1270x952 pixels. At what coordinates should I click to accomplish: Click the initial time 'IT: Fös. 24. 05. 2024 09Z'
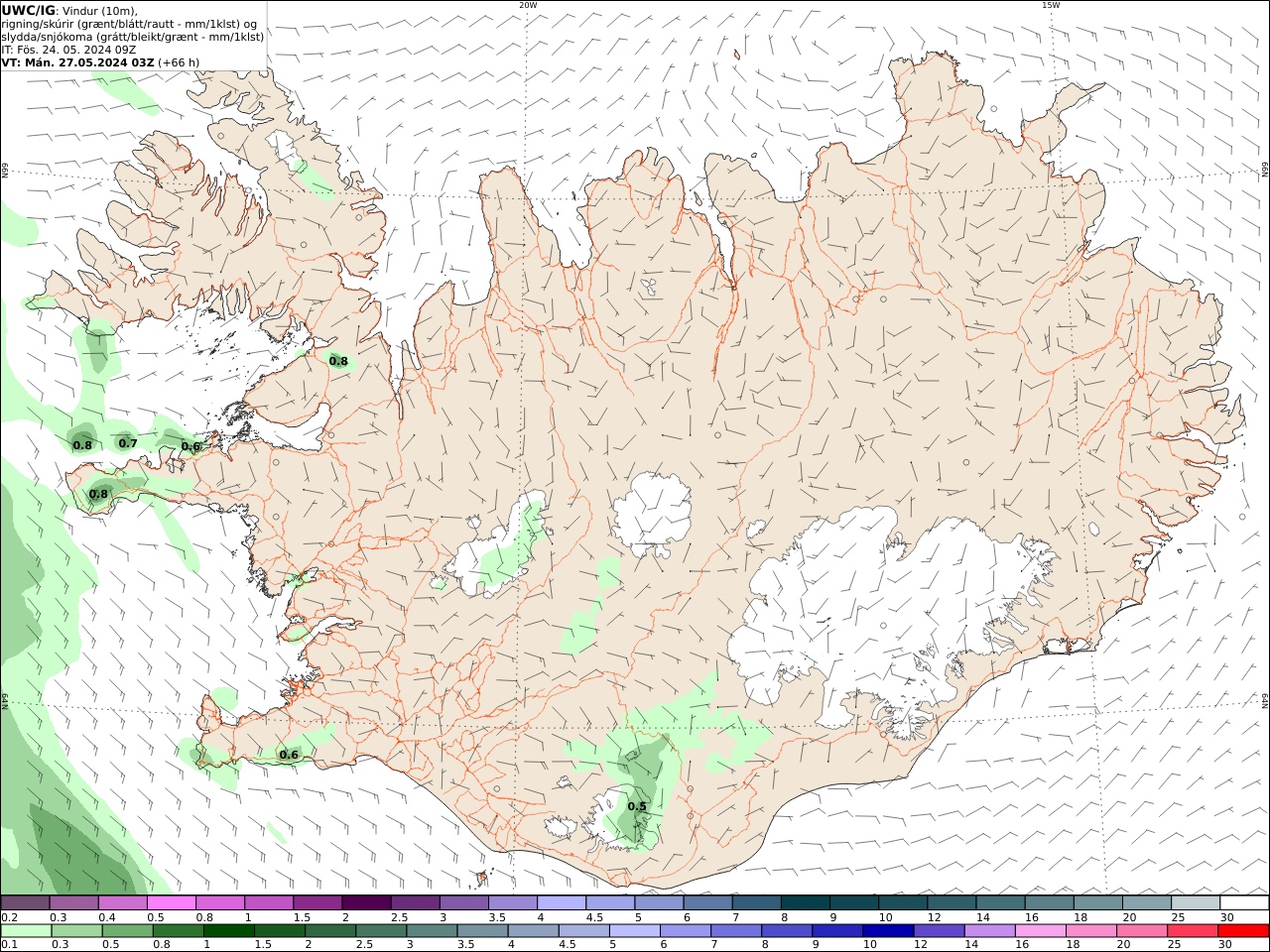[69, 49]
